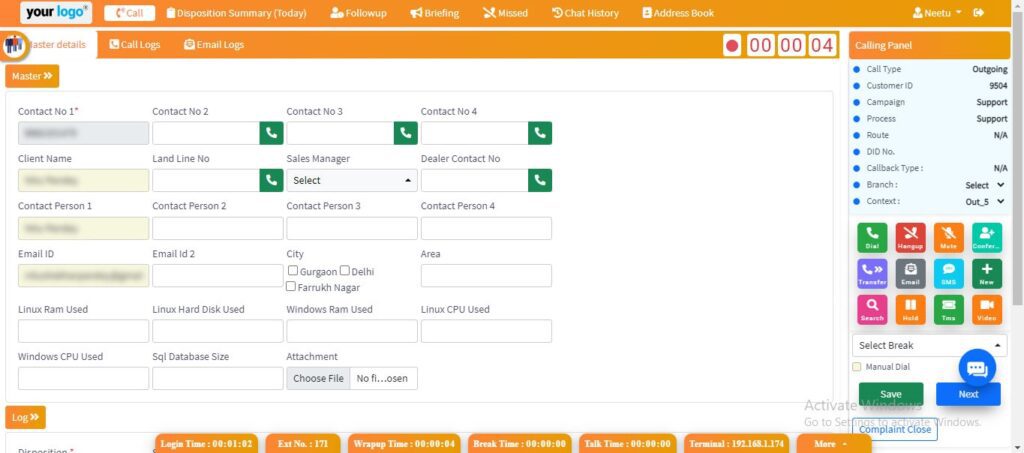Viewport: 1024px width, 453px height.
Task: Click the Contact Person 2 field
Action: coord(217,228)
